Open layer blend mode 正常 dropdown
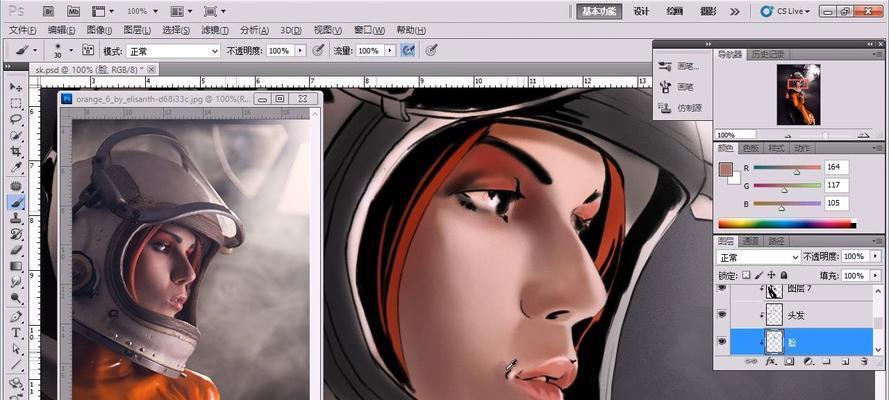This screenshot has width=889, height=400. [x=759, y=257]
